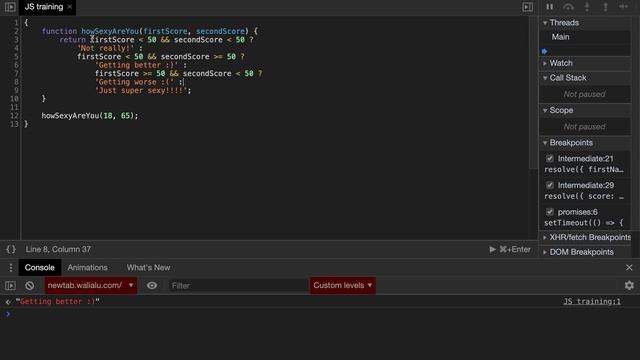Step over next function call

coord(568,7)
